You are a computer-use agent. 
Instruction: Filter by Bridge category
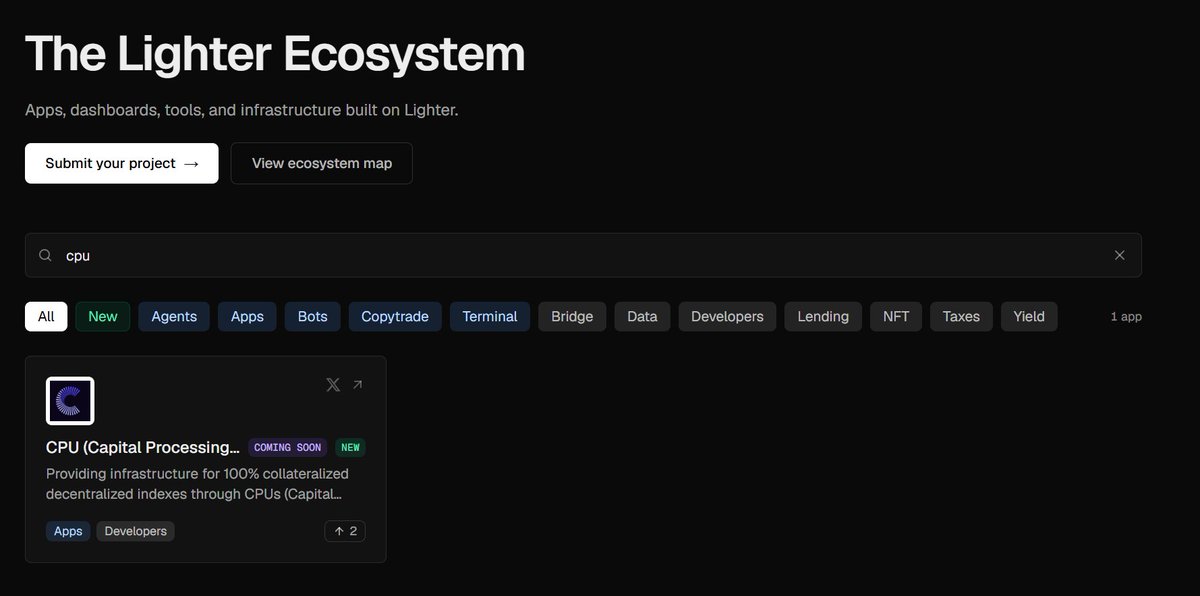coord(572,316)
